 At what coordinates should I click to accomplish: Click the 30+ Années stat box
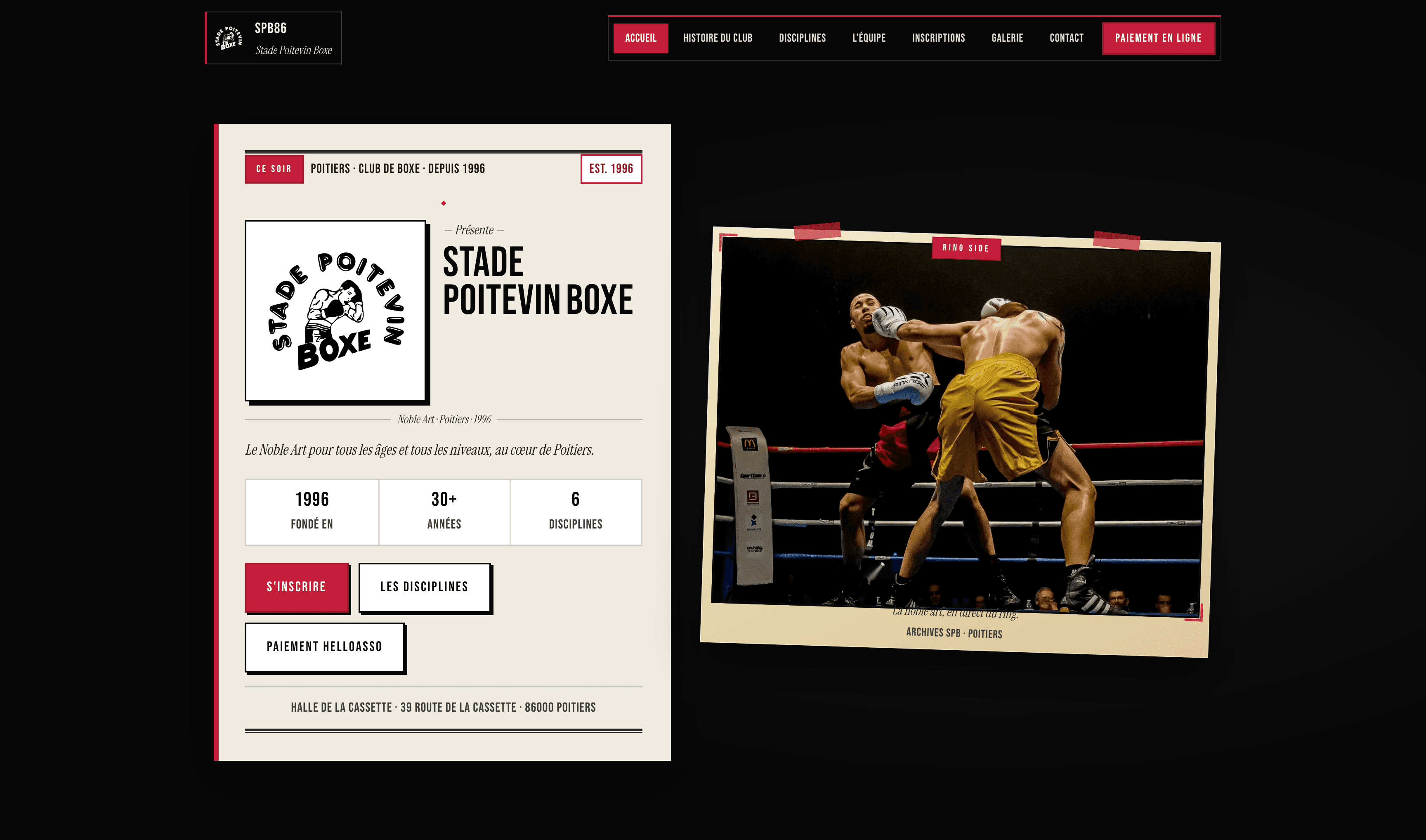pyautogui.click(x=444, y=512)
